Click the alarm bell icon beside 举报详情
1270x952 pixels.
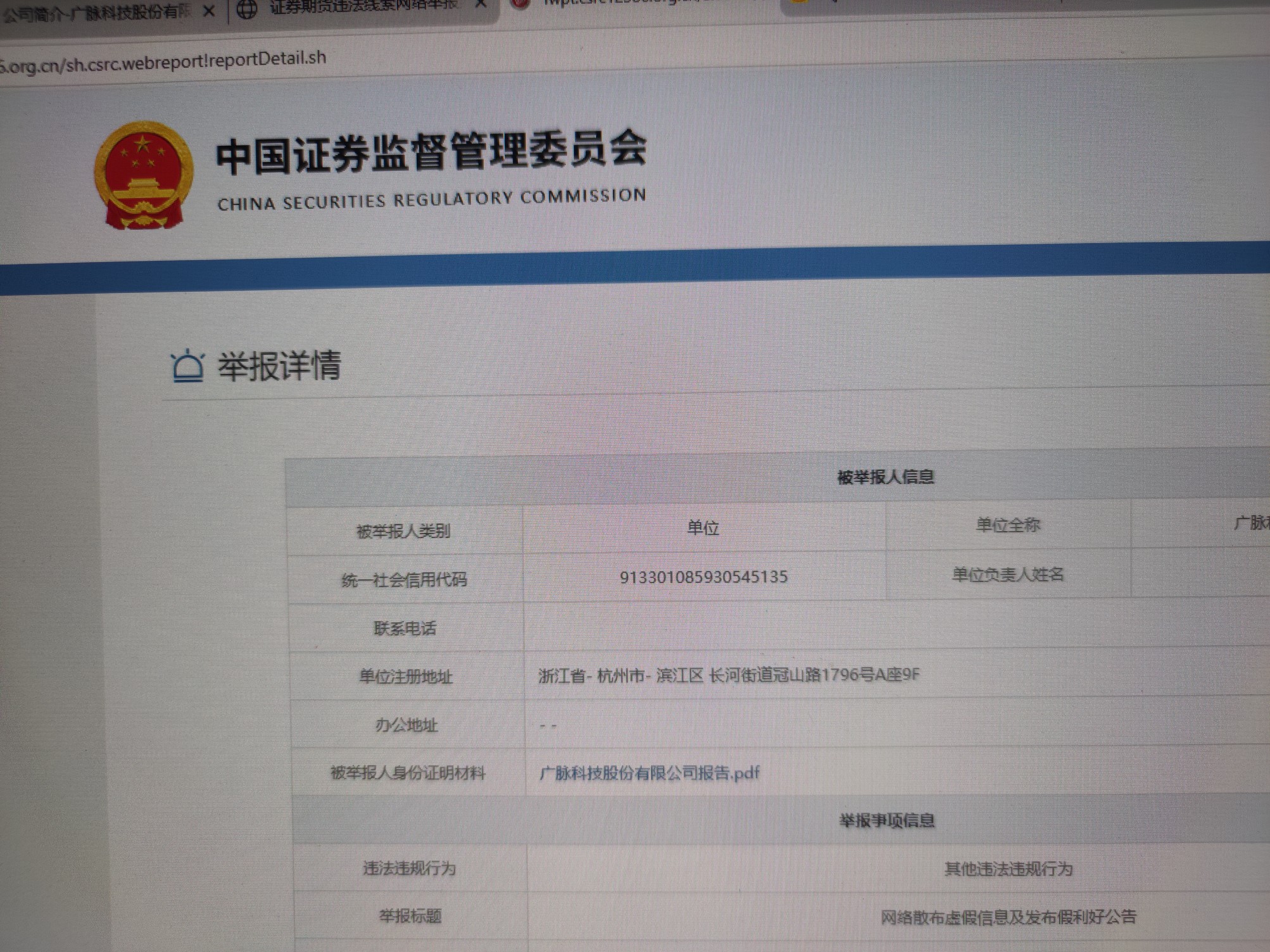pos(187,366)
